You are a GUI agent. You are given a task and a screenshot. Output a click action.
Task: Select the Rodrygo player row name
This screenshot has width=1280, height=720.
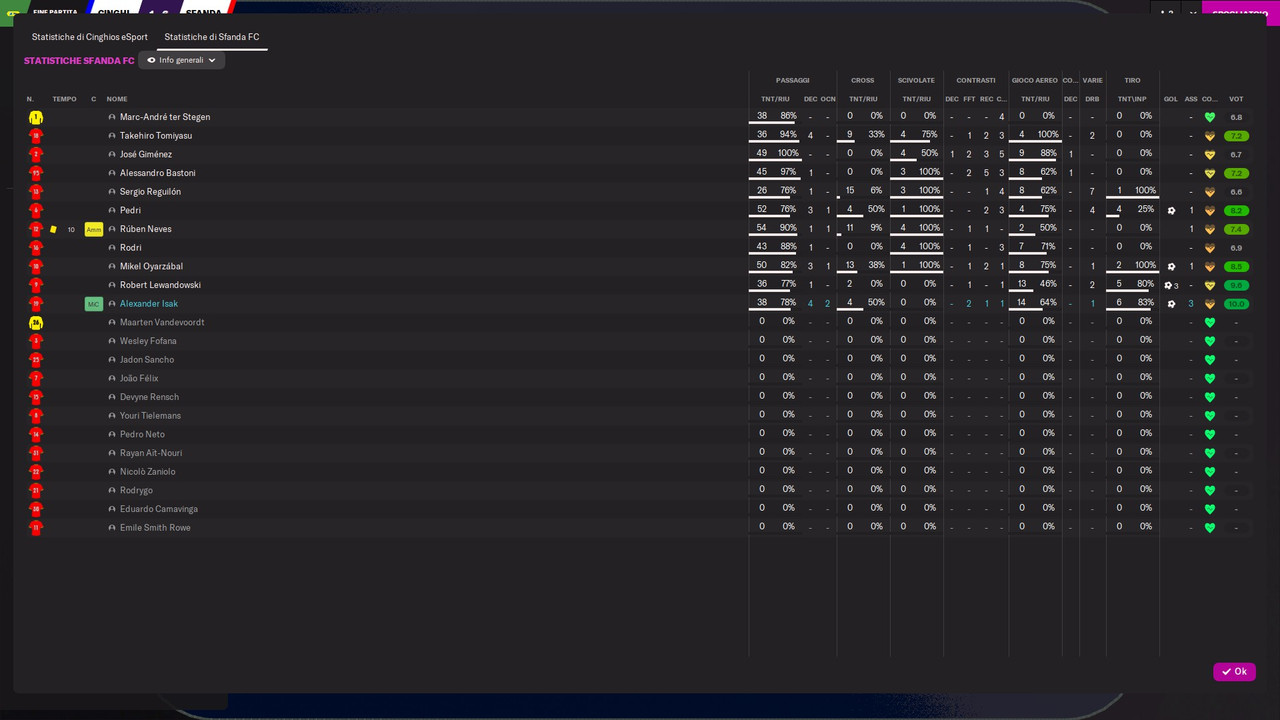point(136,491)
